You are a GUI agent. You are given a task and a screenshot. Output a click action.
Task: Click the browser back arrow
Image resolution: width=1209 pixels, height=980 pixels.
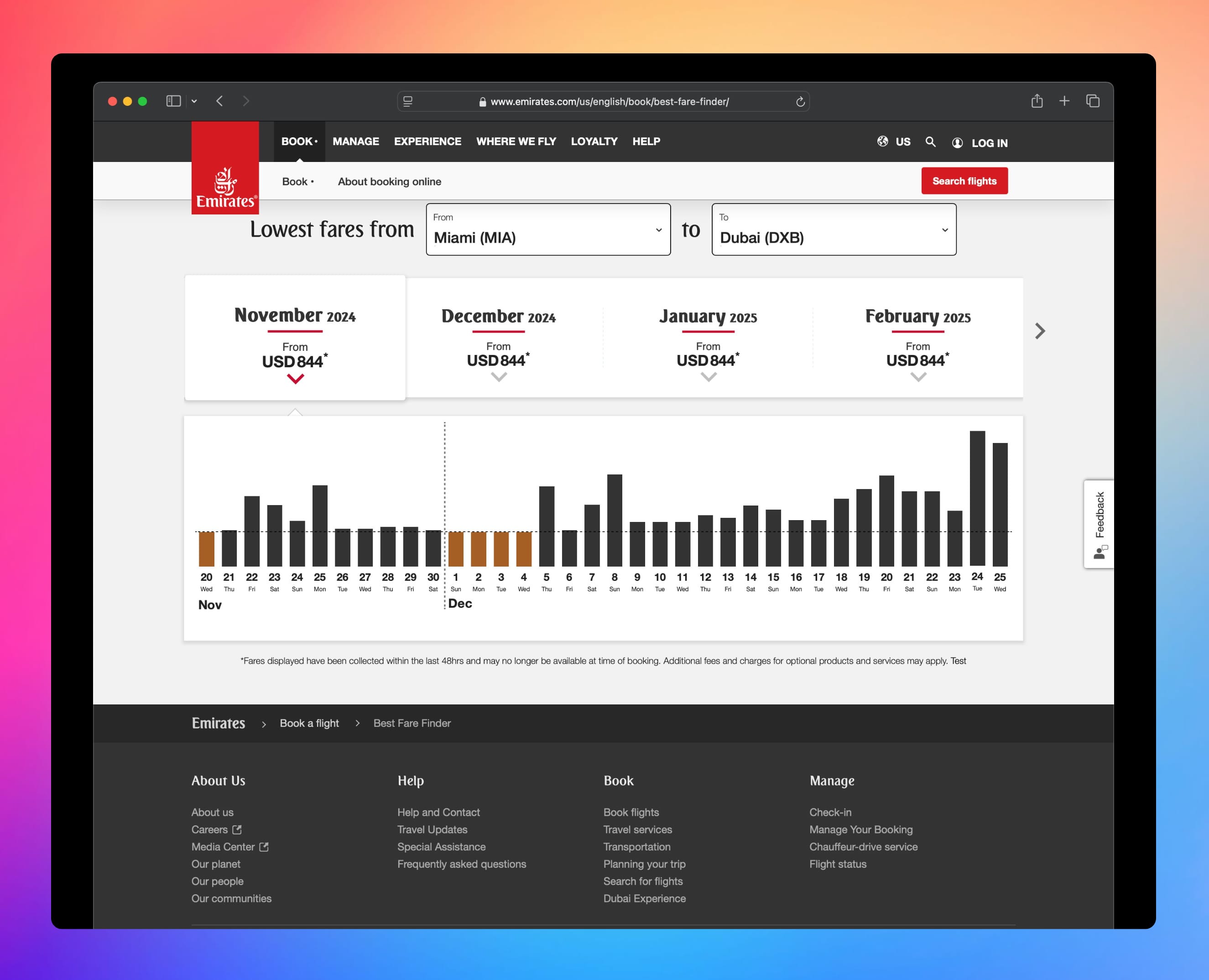[x=219, y=100]
